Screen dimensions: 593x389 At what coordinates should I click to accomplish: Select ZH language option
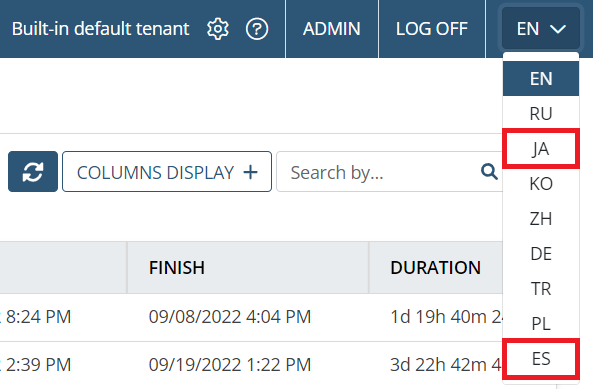point(541,219)
